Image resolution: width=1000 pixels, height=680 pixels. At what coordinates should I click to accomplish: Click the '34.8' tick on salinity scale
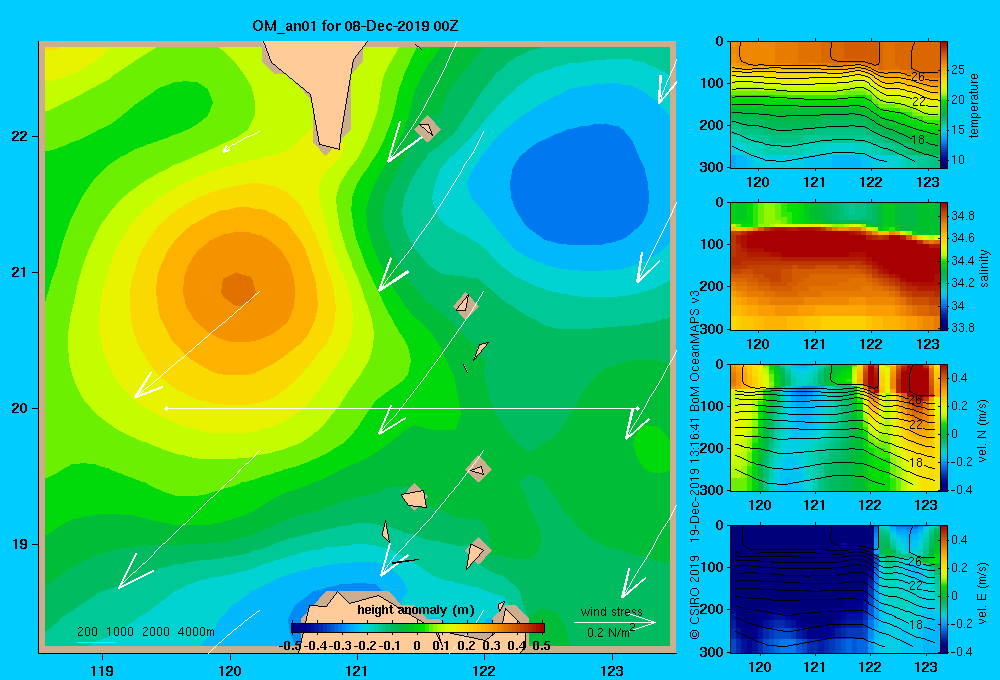[962, 216]
